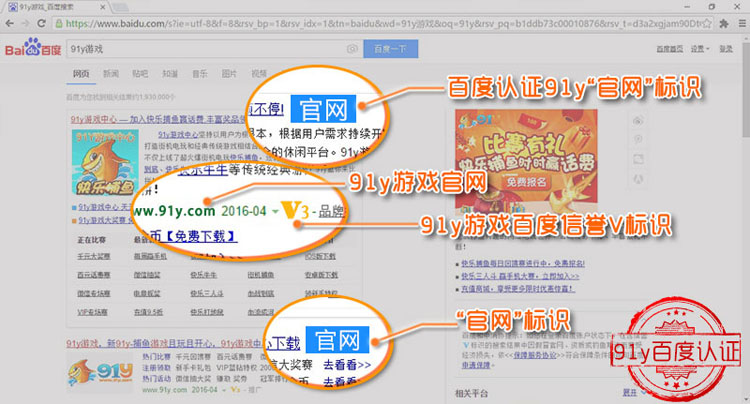The width and height of the screenshot is (750, 404).
Task: Reload the page with the refresh icon
Action: coord(41,23)
